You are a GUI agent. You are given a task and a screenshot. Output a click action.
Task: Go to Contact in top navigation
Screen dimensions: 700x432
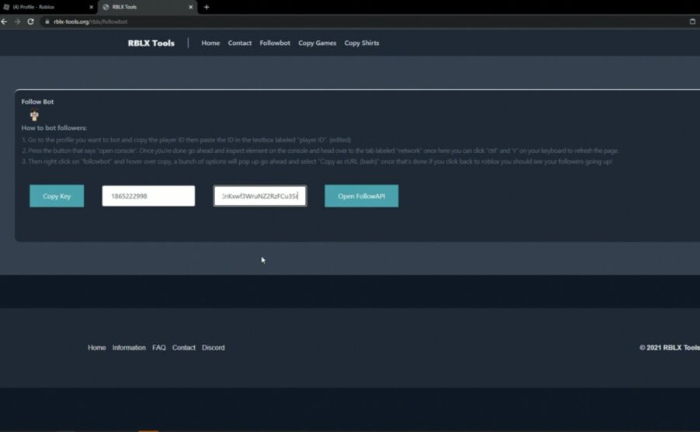(239, 43)
